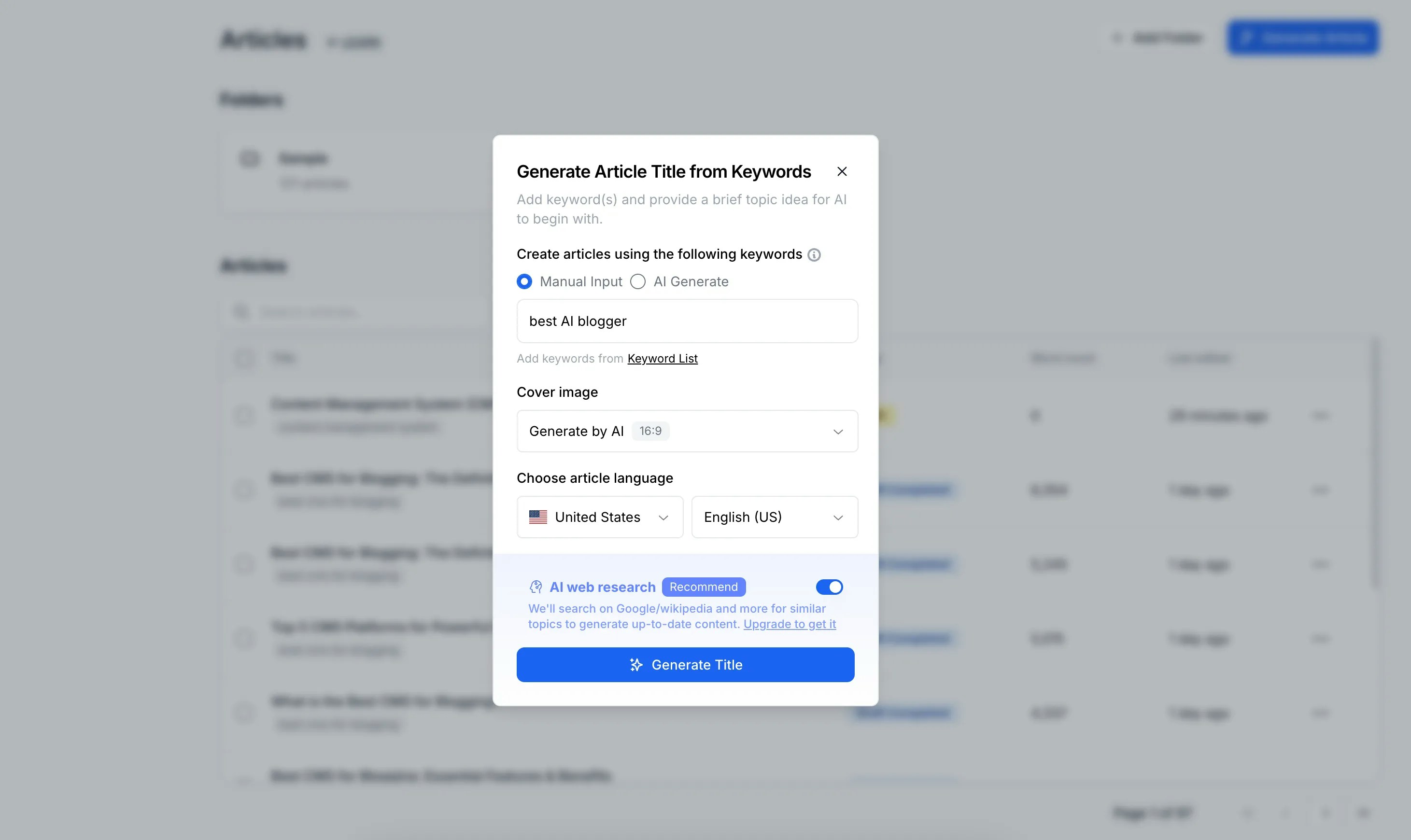Open the English (US) language dropdown
Screen dimensions: 1411x840
(774, 517)
